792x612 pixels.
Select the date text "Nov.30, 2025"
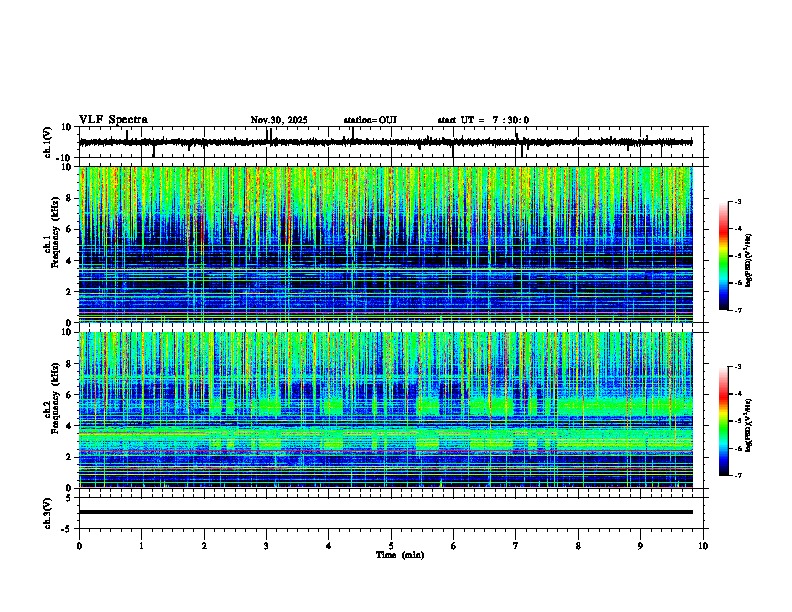coord(279,120)
